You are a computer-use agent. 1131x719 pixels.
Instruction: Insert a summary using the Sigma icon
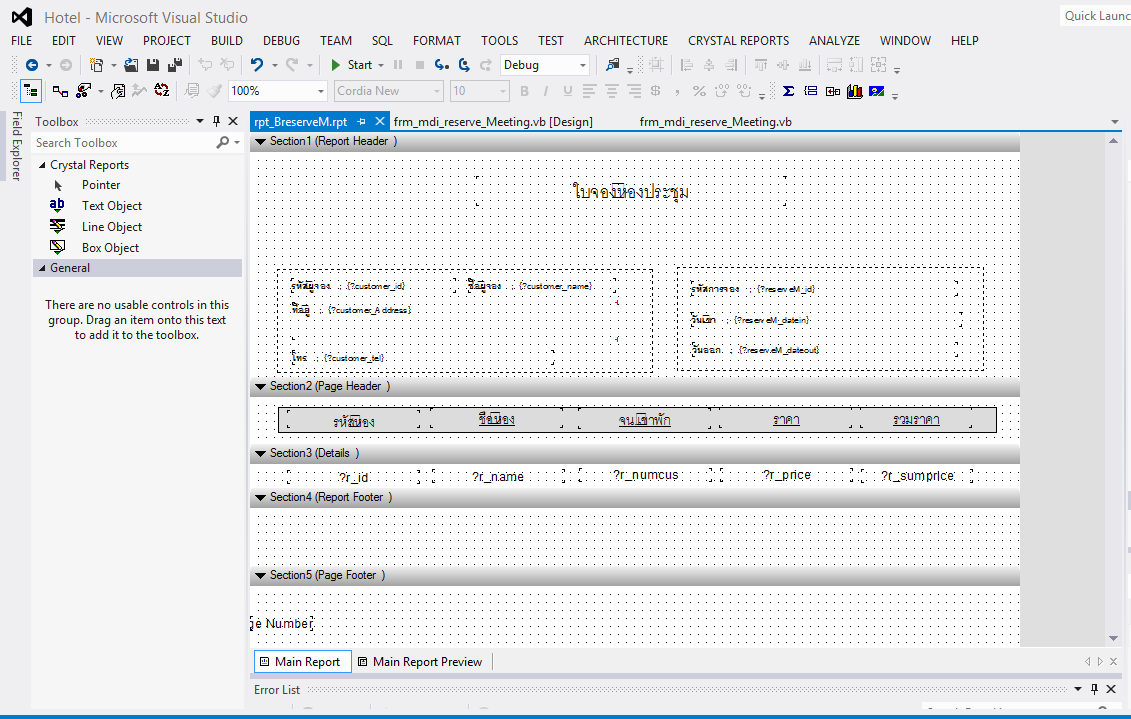[x=788, y=91]
